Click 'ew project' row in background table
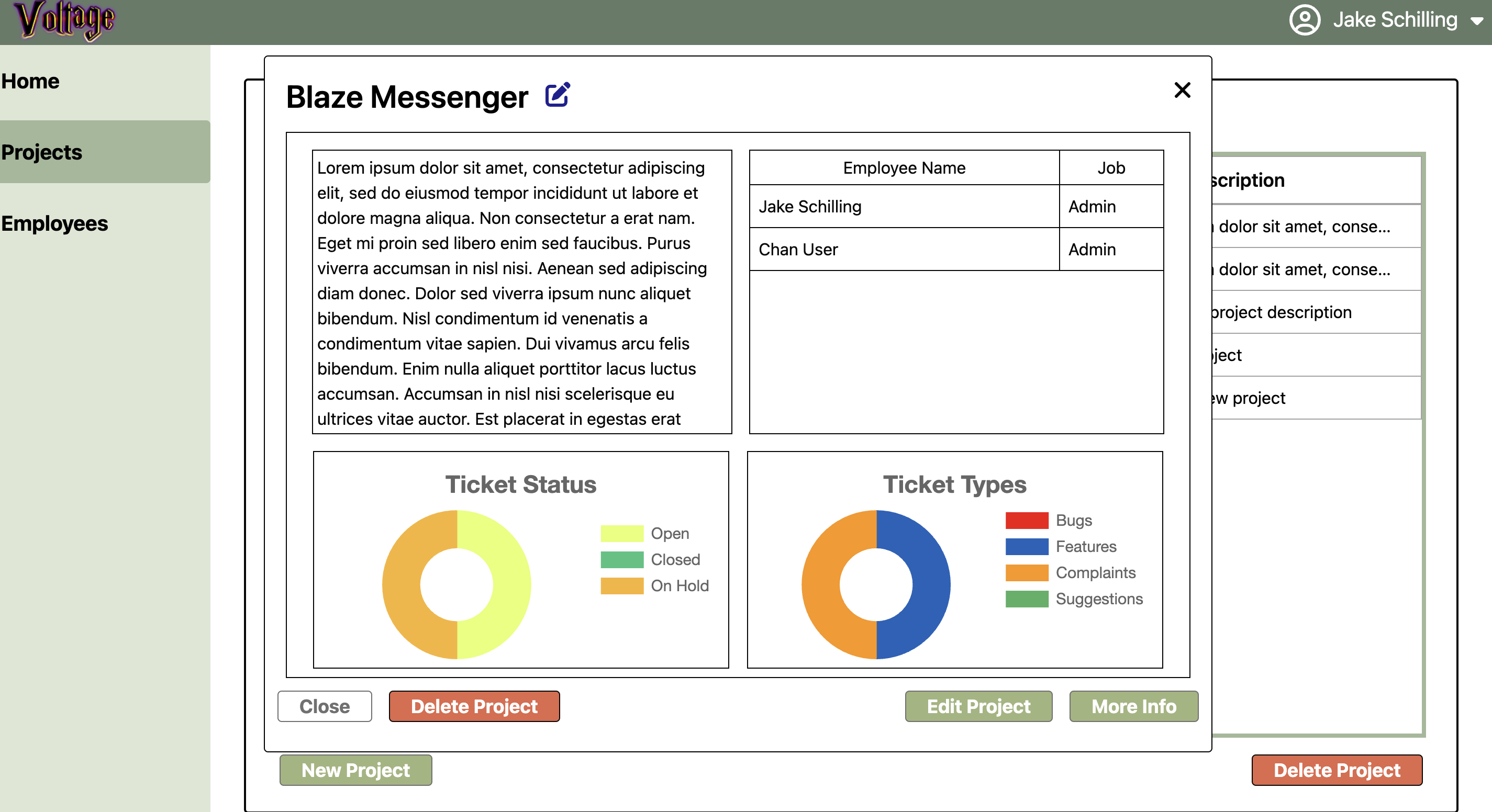The height and width of the screenshot is (812, 1492). 1317,398
